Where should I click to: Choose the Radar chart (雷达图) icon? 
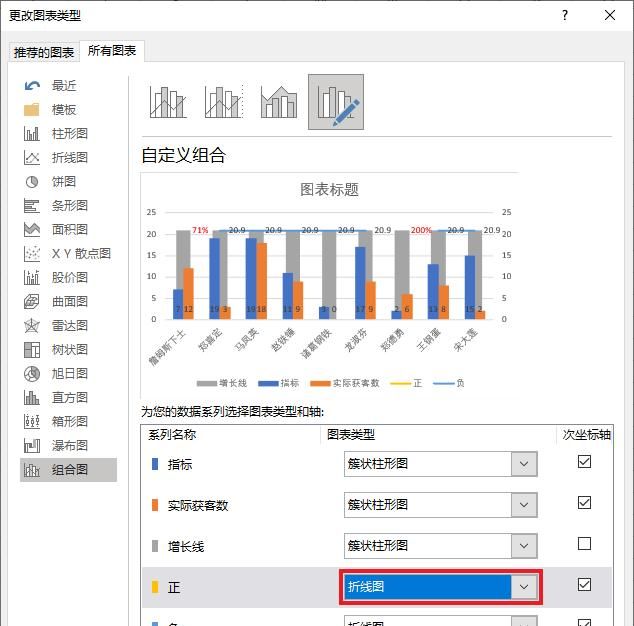pyautogui.click(x=32, y=326)
